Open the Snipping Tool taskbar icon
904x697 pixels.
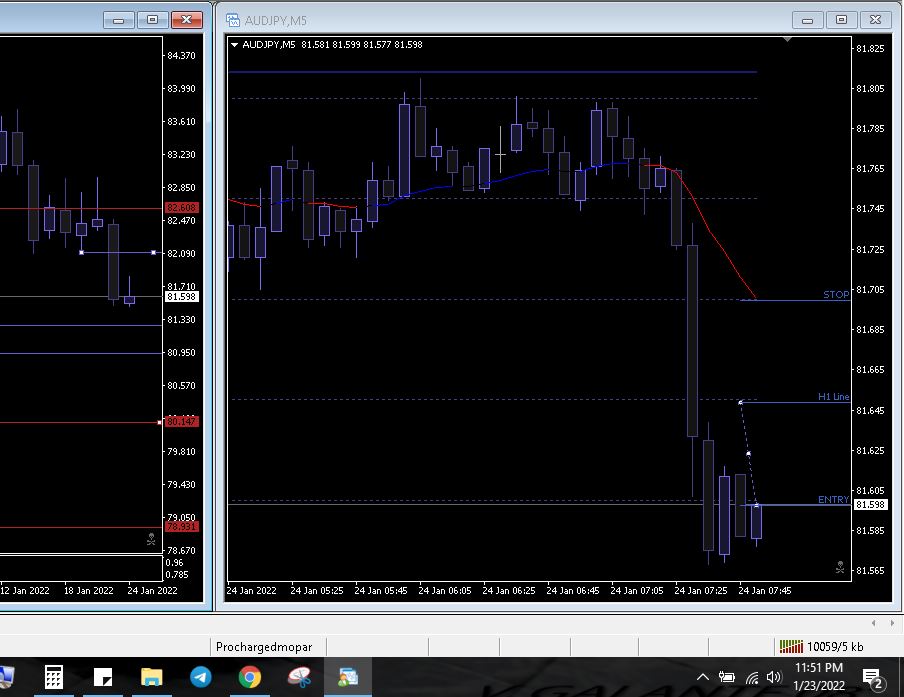[299, 677]
